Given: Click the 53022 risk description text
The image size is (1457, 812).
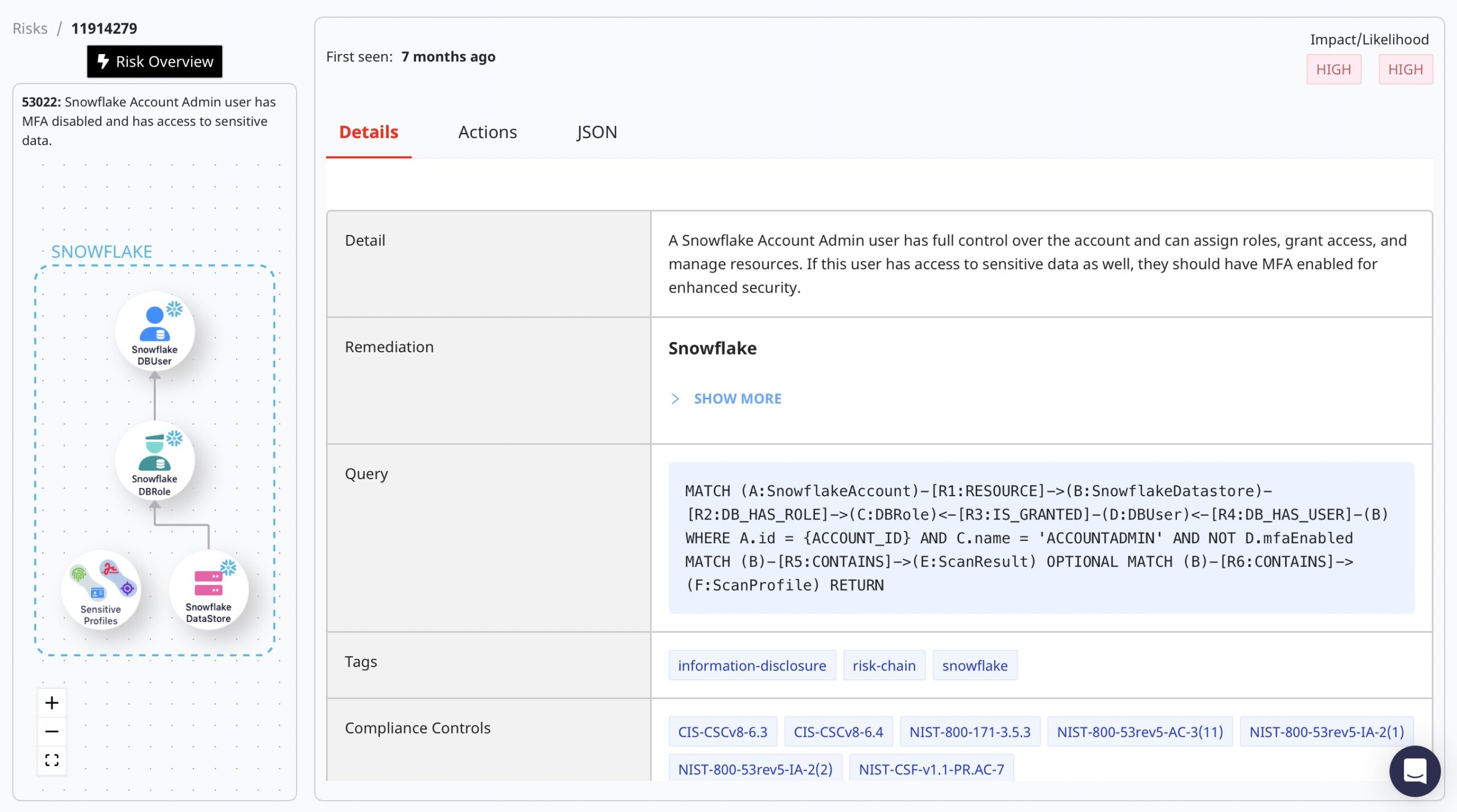Looking at the screenshot, I should click(x=149, y=121).
